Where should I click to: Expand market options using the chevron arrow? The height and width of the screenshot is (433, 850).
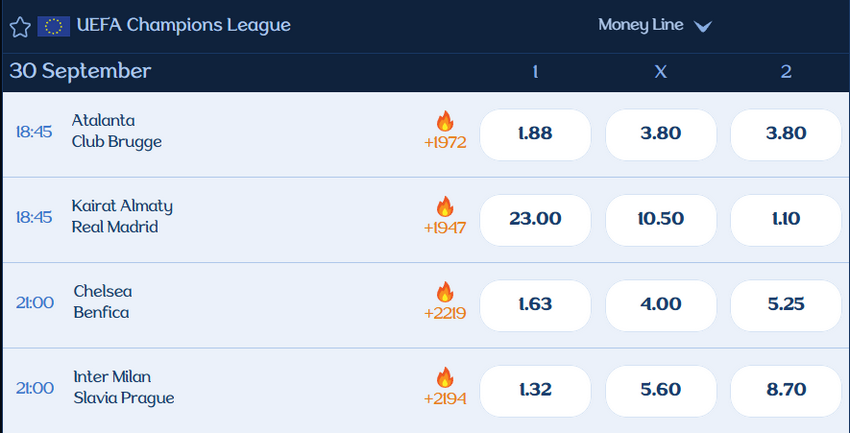click(x=703, y=27)
